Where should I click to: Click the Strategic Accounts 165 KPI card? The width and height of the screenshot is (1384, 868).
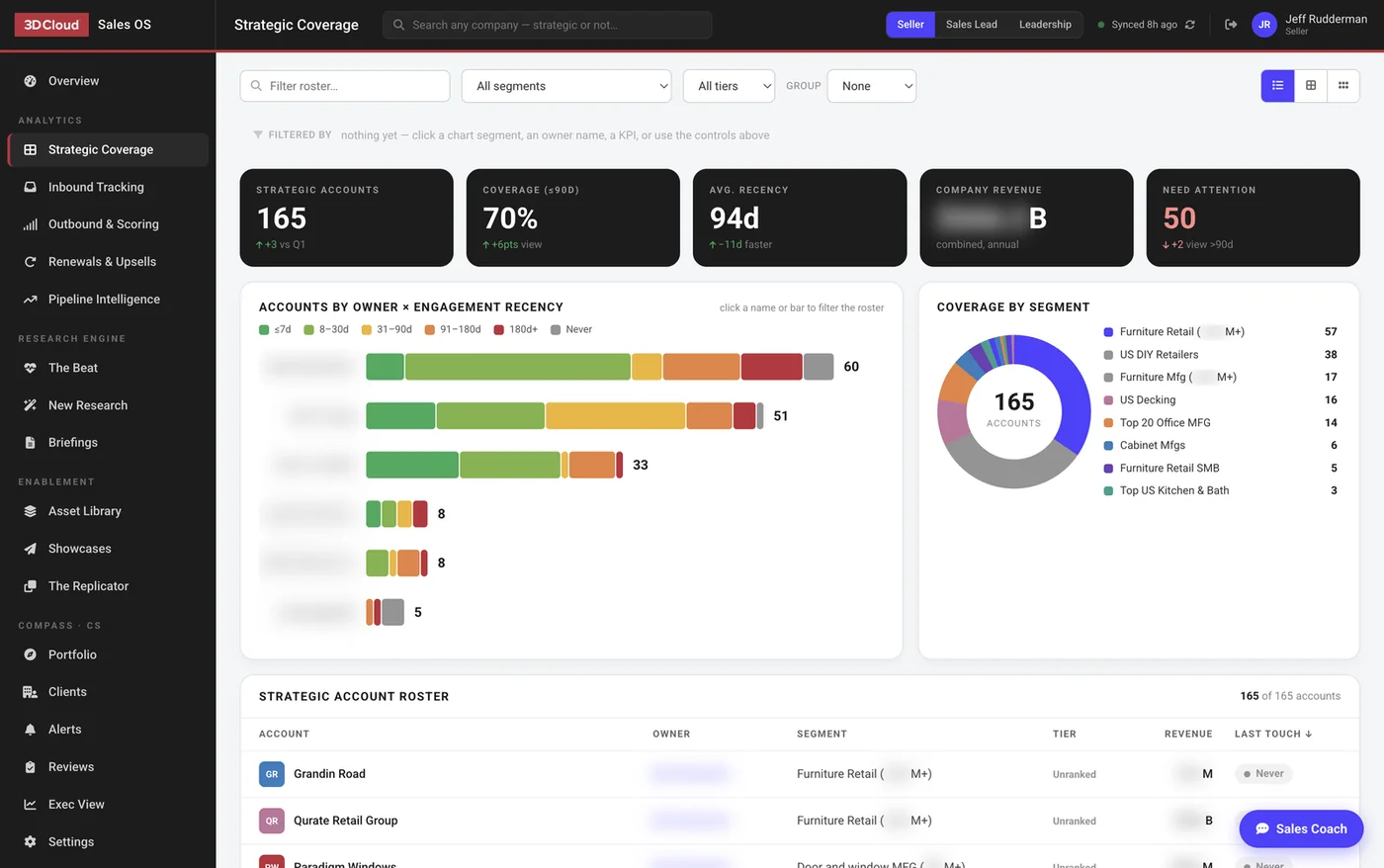(x=347, y=217)
